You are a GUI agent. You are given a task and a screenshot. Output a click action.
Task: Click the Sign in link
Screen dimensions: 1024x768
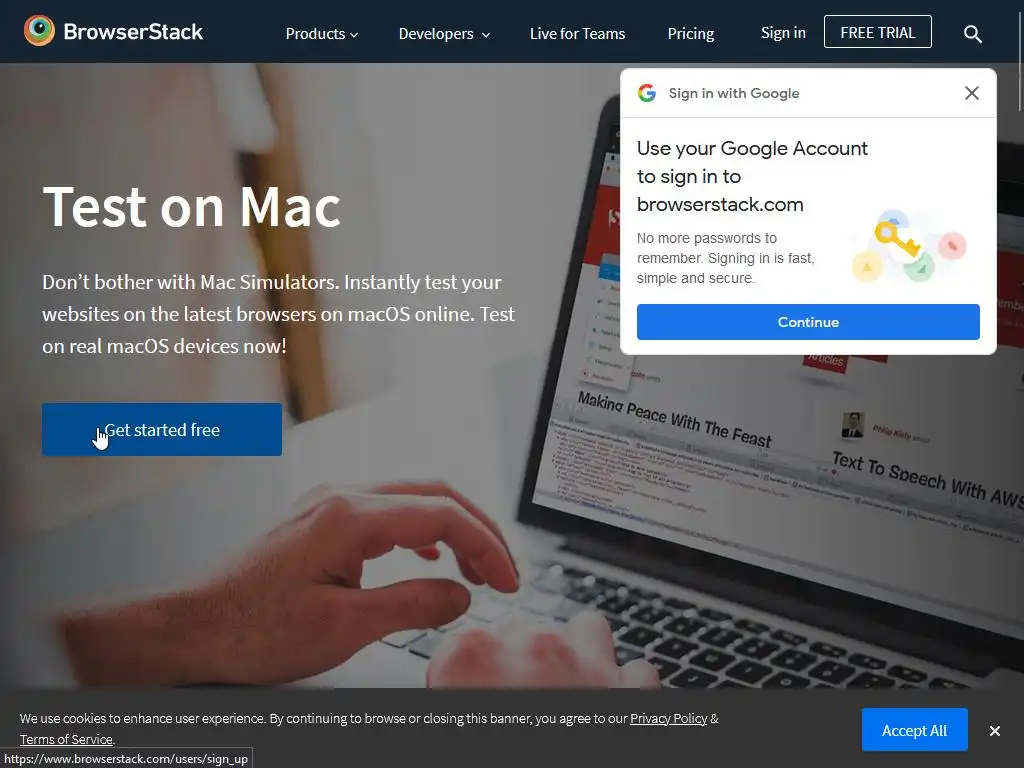783,33
